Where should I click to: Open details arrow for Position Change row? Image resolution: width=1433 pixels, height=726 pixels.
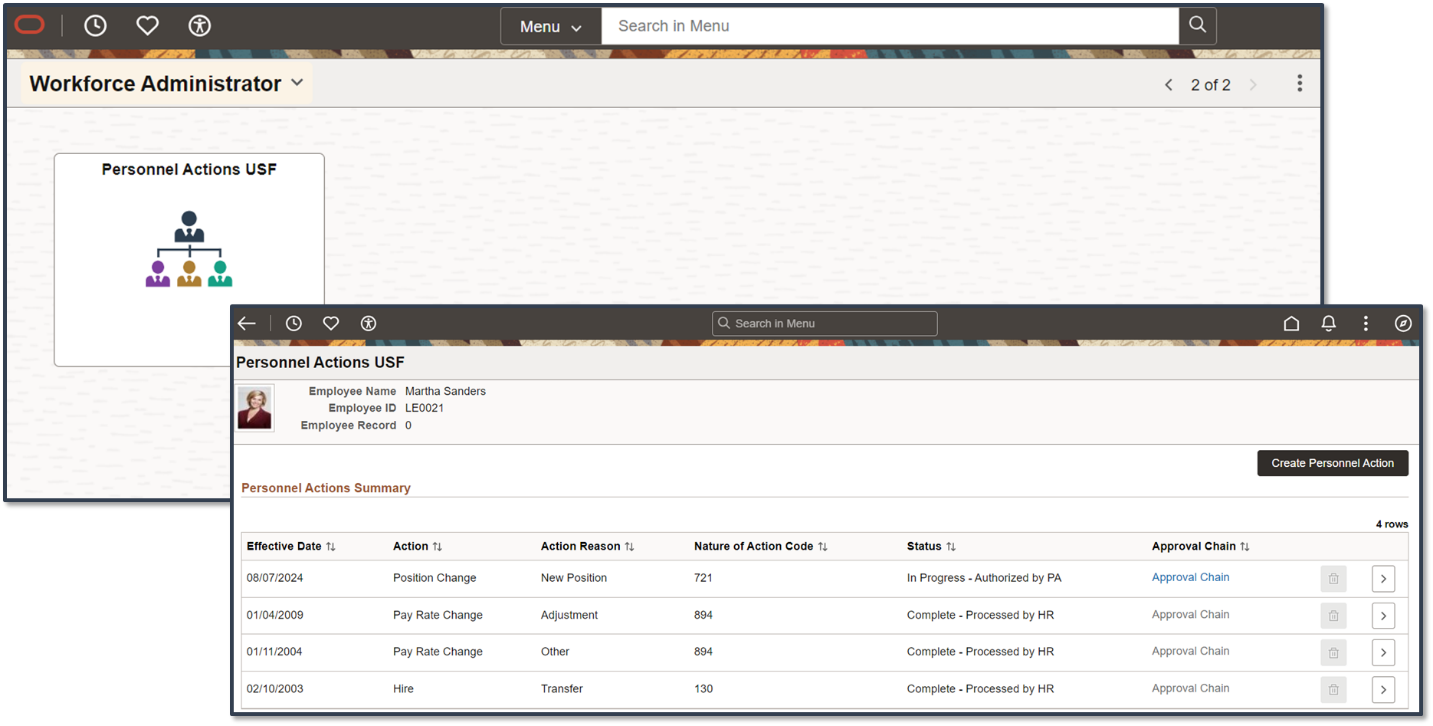pos(1383,579)
